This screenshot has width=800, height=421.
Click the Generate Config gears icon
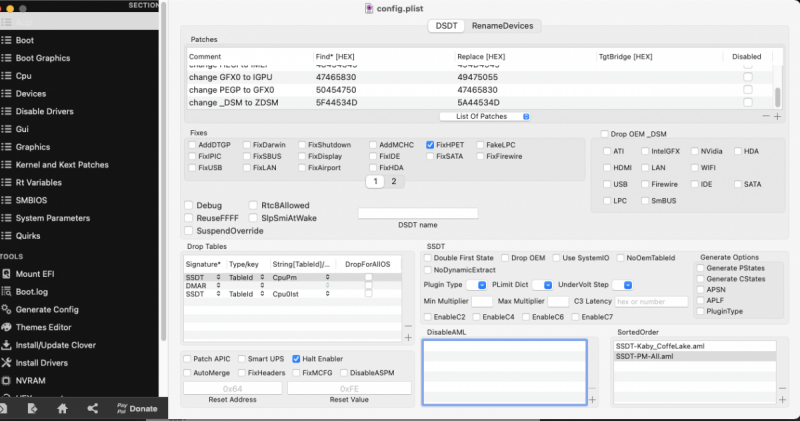pos(7,309)
